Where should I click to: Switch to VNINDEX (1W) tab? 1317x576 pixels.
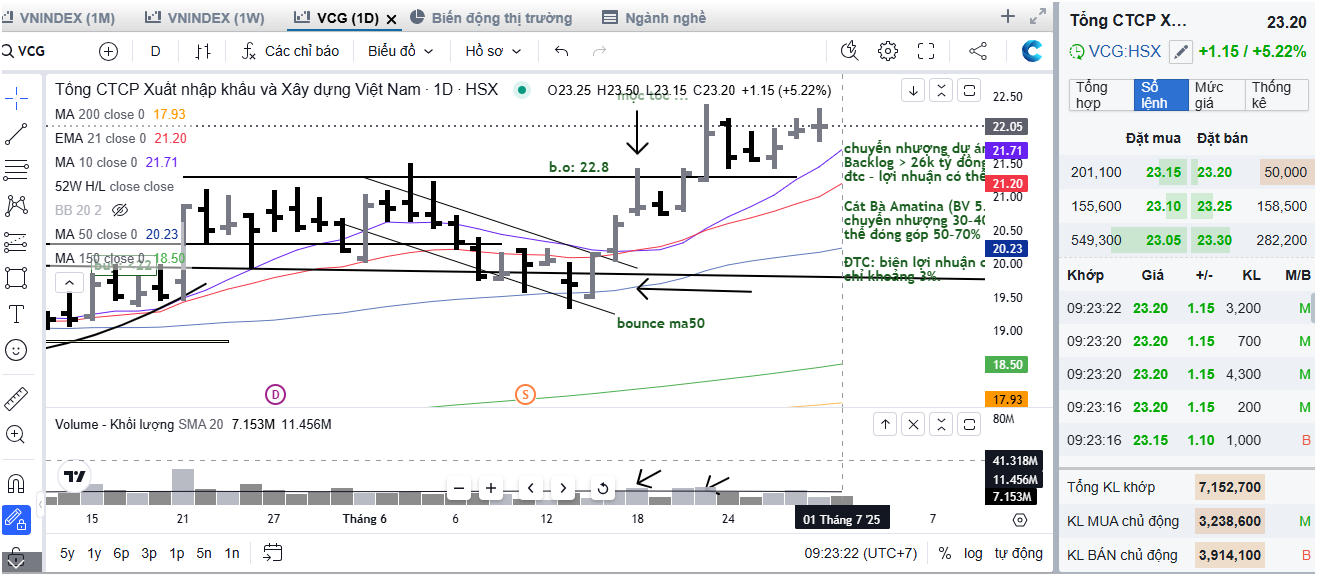coord(205,17)
